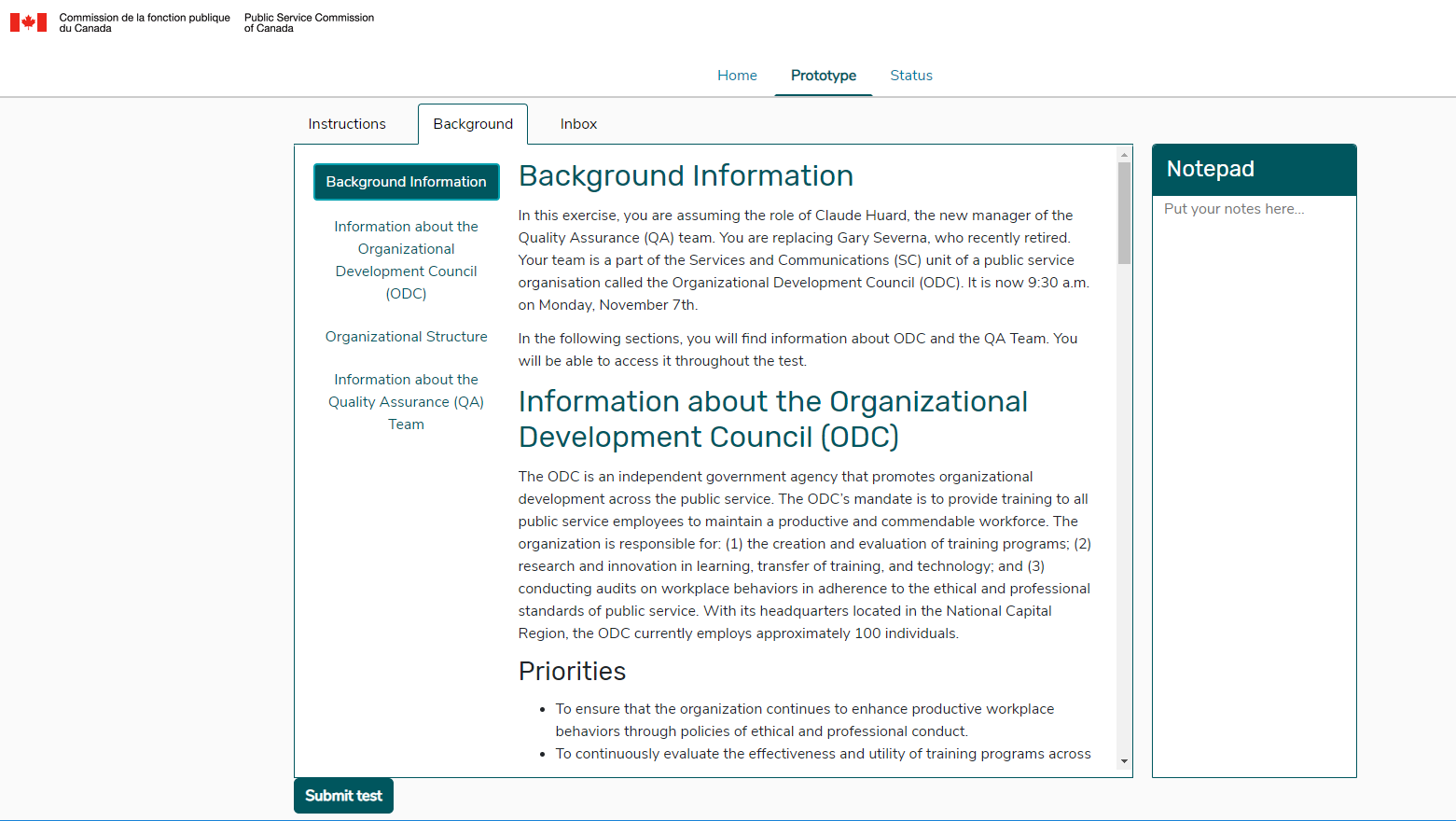This screenshot has width=1456, height=821.
Task: Click the sentence starting "In this exercise"
Action: [805, 260]
